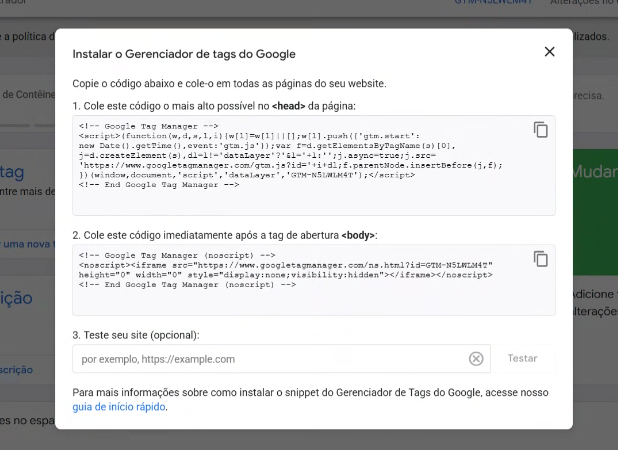Click the '2. Cole este código imediatamente' instruction

[225, 235]
